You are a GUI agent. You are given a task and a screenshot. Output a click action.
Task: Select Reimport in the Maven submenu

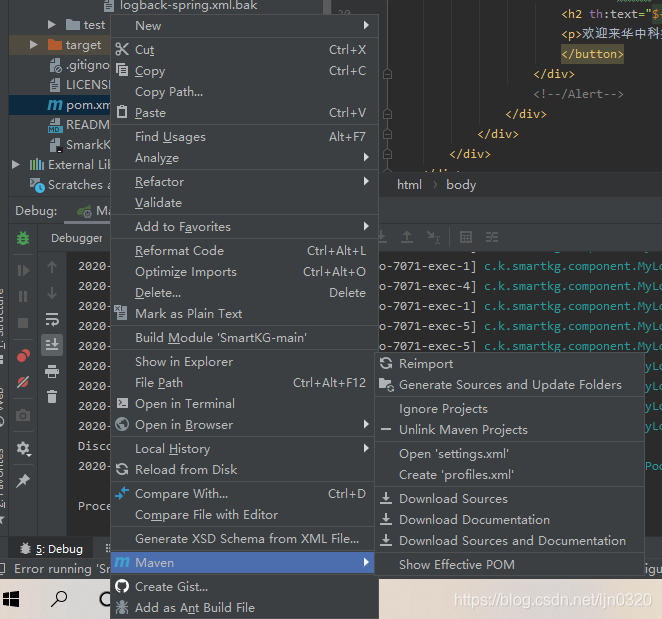click(x=426, y=364)
